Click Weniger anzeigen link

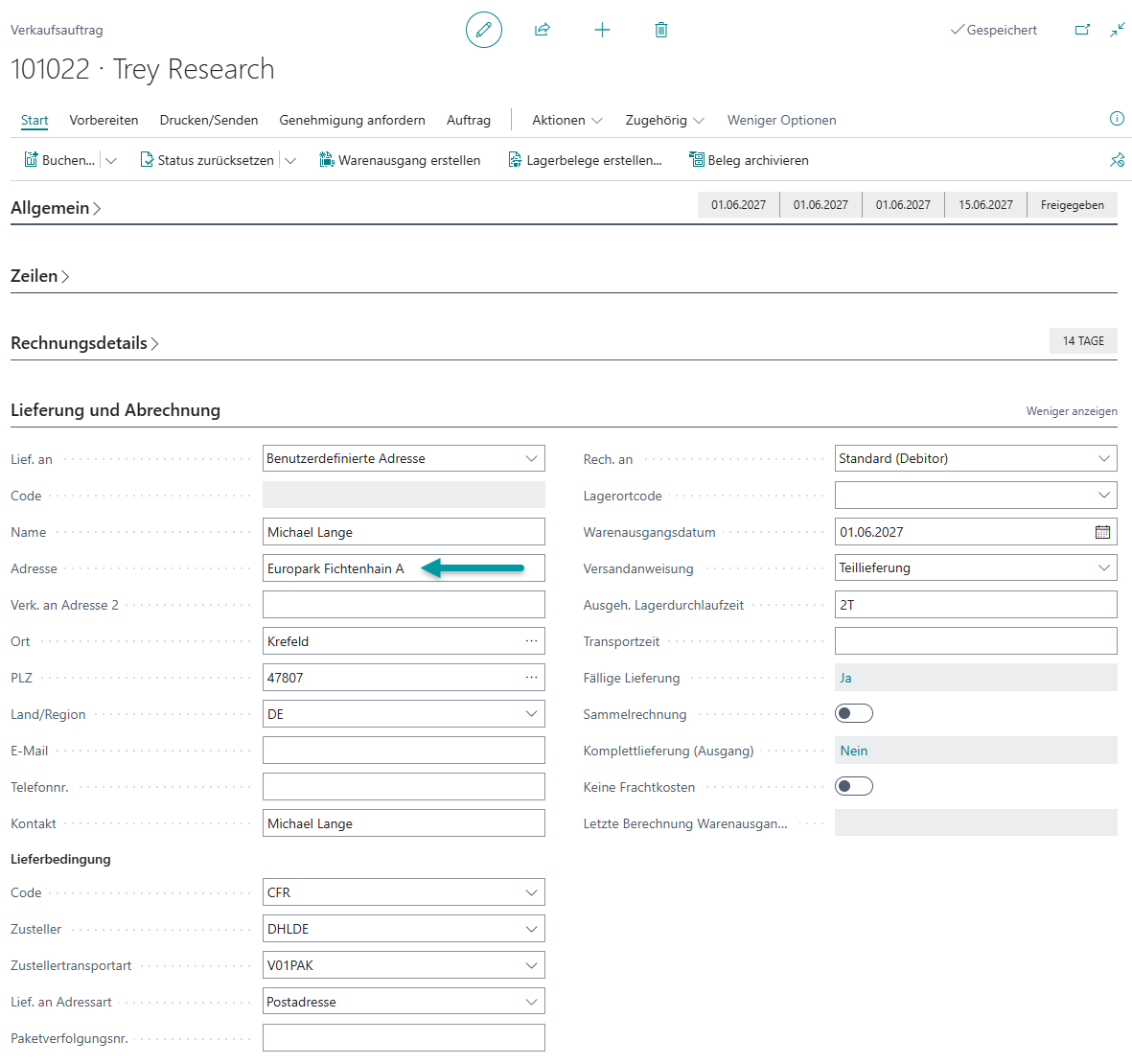point(1072,410)
